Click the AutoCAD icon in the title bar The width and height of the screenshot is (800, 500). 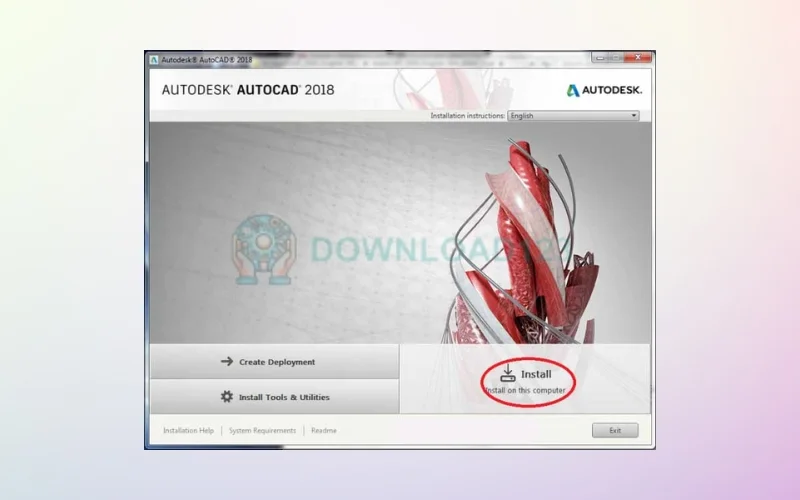tap(154, 59)
